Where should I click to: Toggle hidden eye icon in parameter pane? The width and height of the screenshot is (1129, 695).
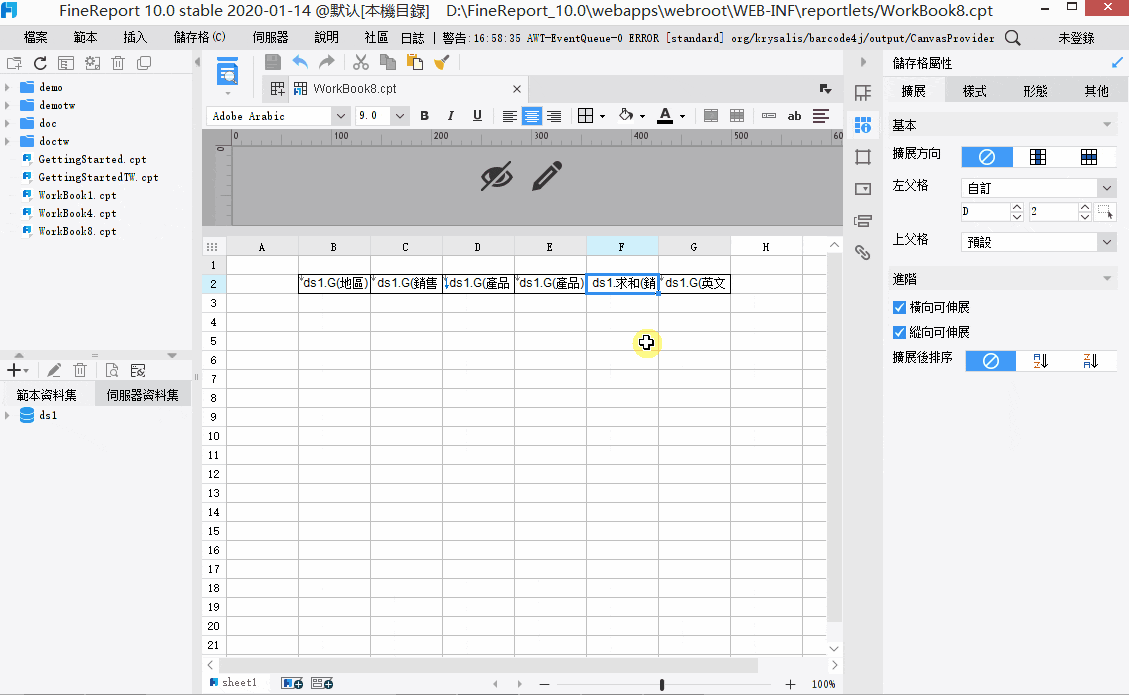[497, 175]
